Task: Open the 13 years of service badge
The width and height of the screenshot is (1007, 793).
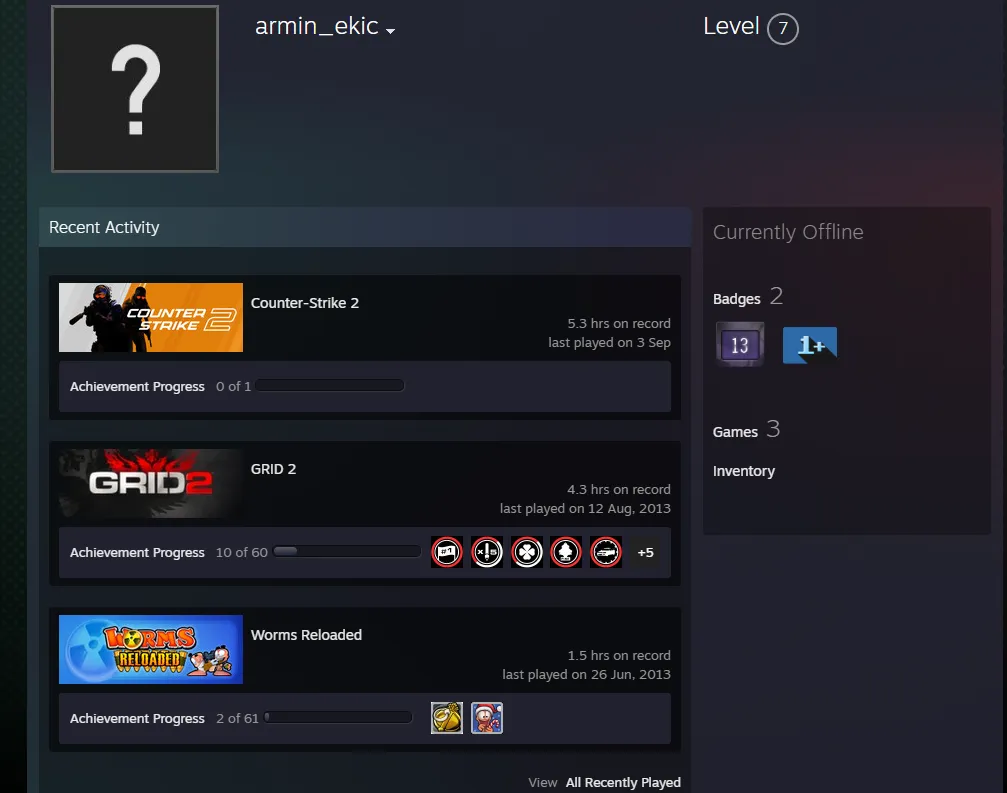Action: (x=740, y=344)
